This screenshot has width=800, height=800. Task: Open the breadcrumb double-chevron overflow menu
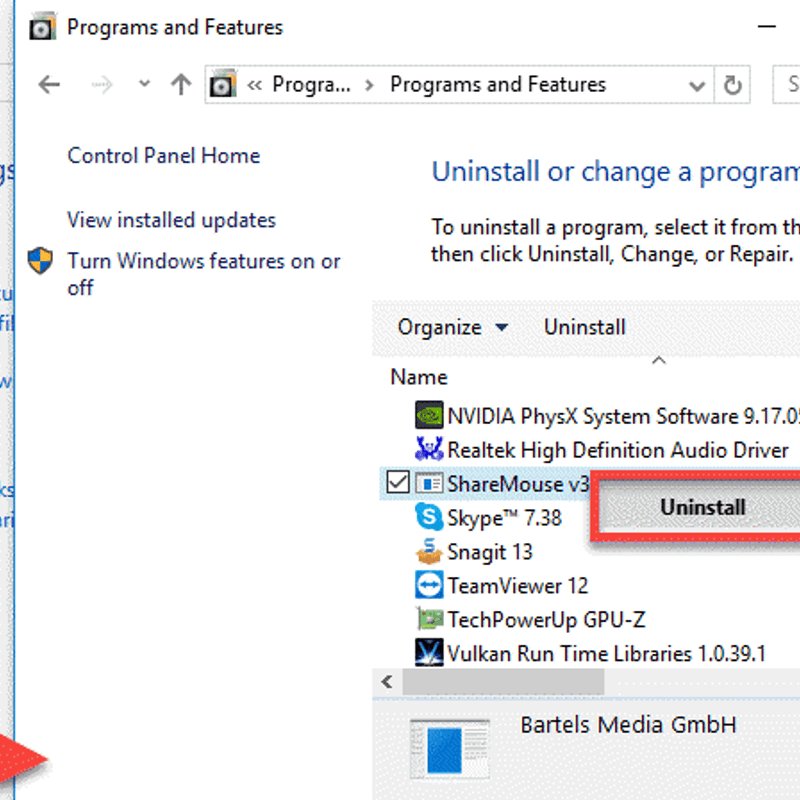pos(254,85)
